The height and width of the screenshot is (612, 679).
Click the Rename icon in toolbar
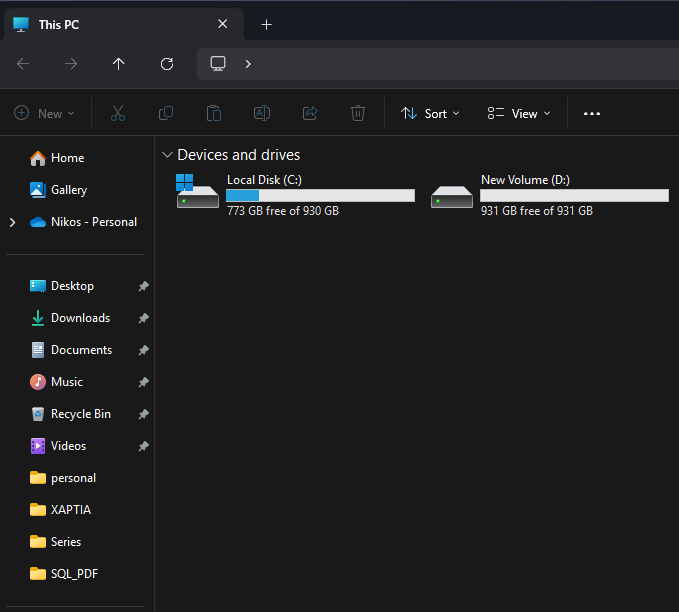[262, 113]
